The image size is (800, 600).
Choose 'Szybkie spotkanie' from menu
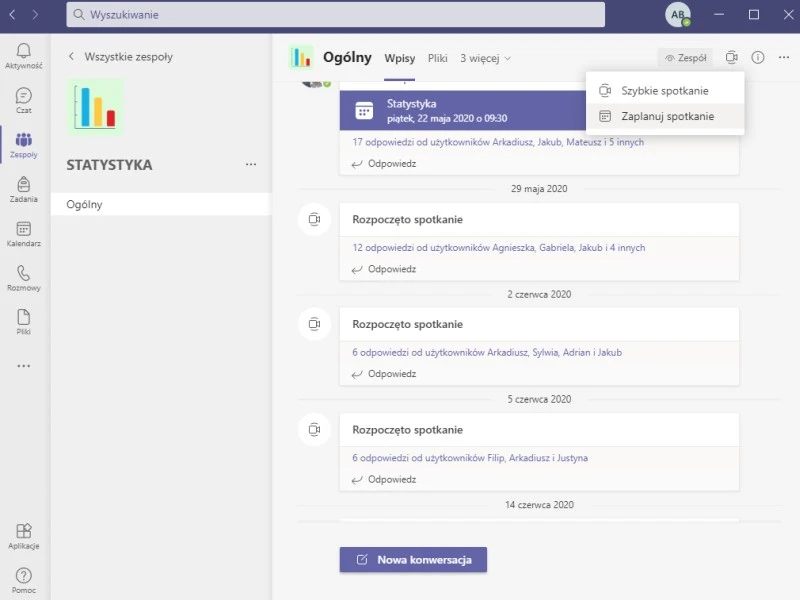(x=665, y=90)
